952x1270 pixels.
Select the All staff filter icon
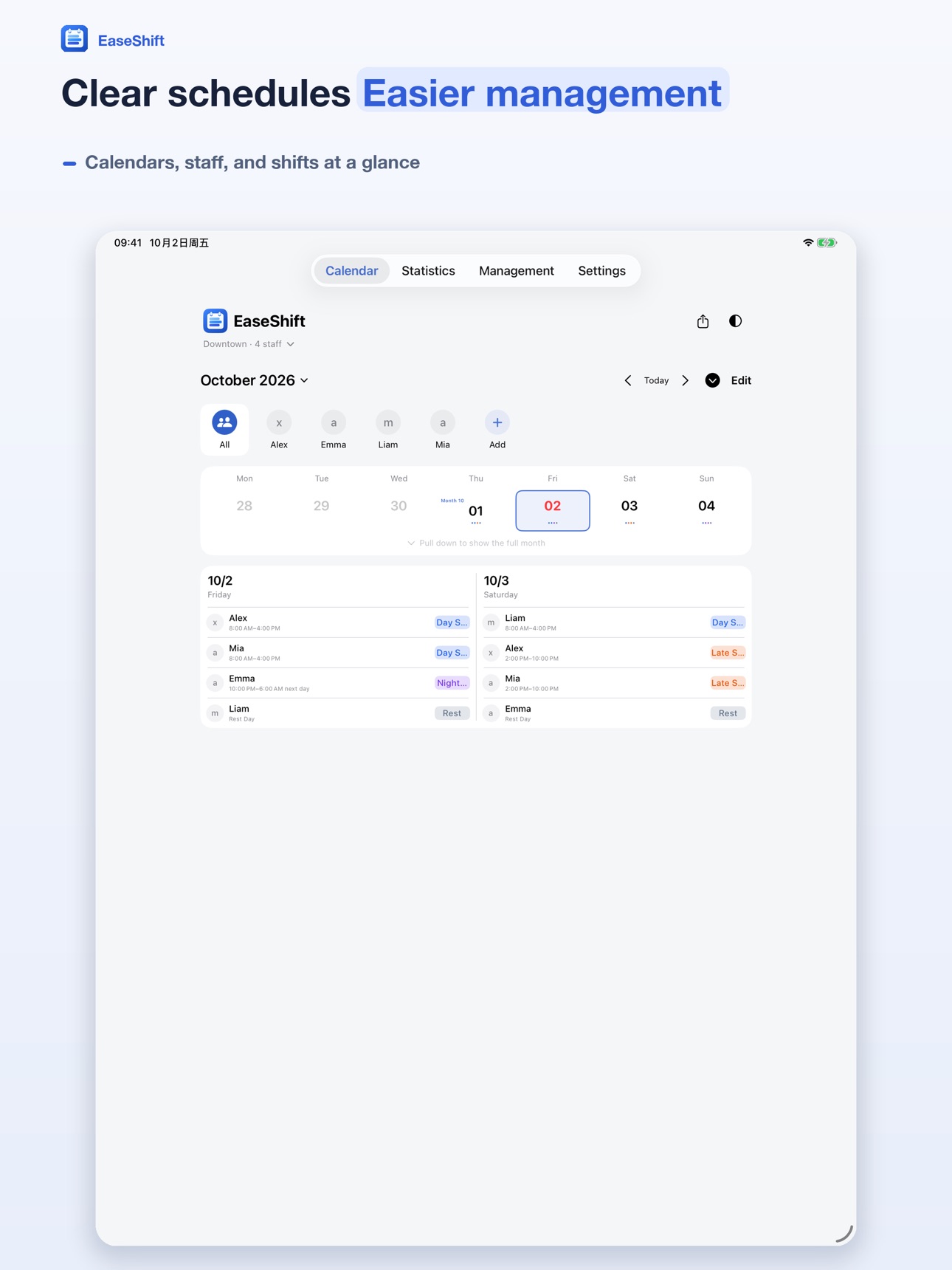[224, 422]
